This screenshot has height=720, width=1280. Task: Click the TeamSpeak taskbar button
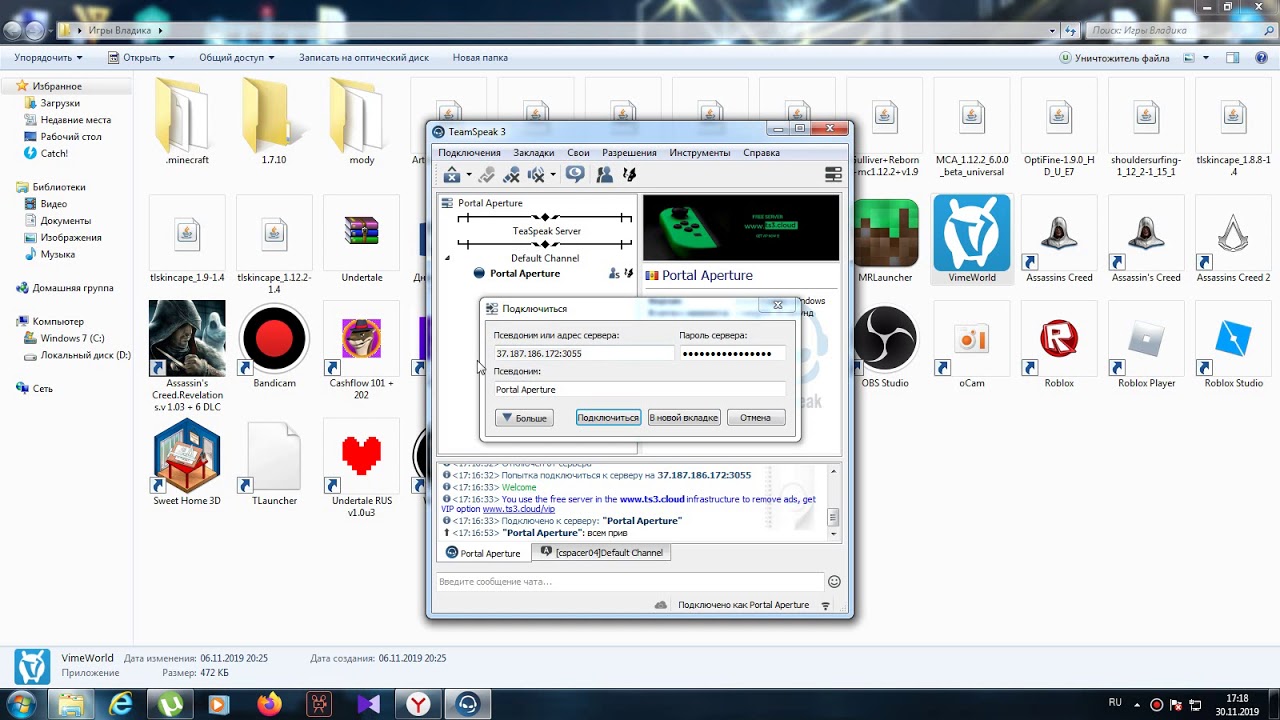[x=467, y=704]
